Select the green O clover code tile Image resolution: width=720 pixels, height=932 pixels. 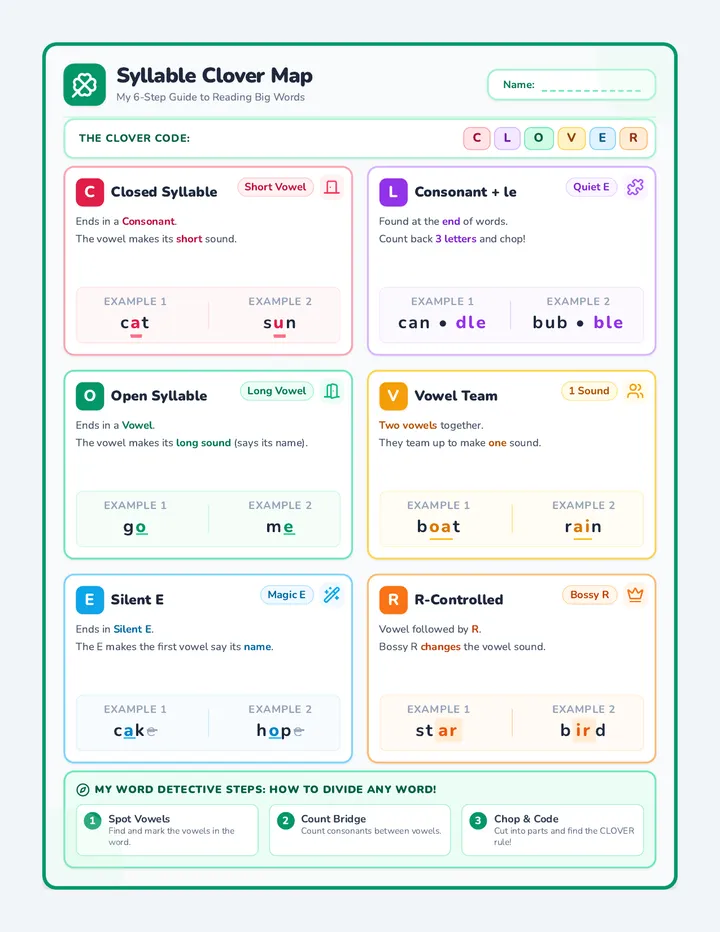point(539,138)
